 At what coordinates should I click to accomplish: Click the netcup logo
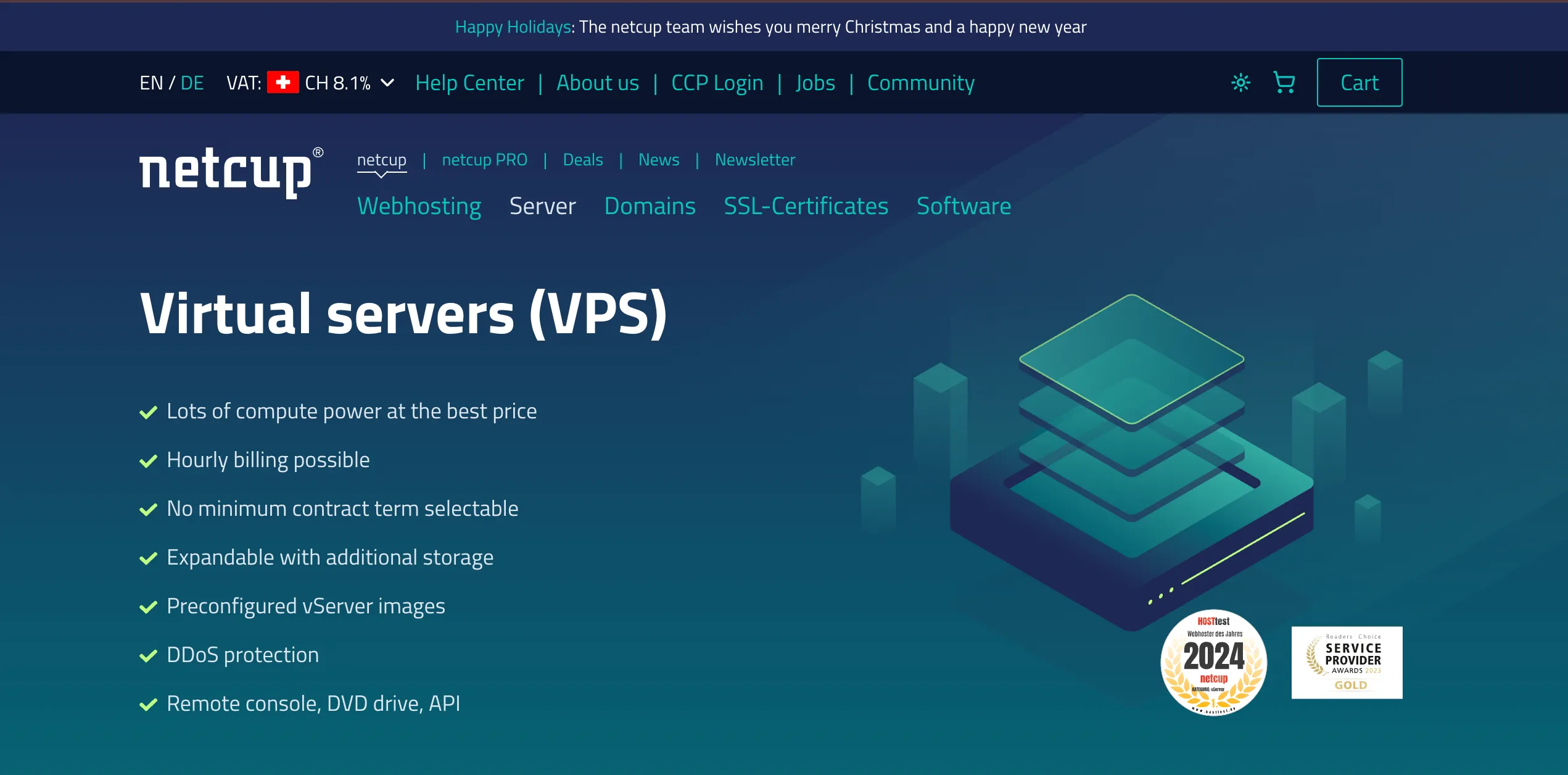(x=231, y=172)
